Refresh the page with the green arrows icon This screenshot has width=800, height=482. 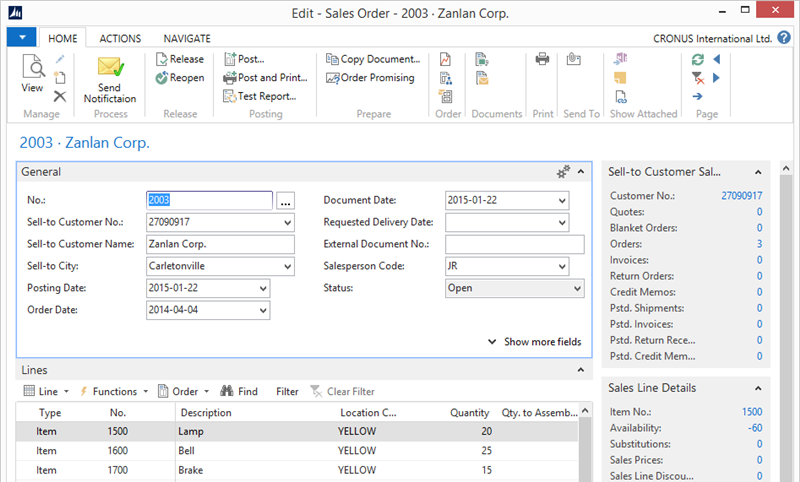(x=697, y=59)
